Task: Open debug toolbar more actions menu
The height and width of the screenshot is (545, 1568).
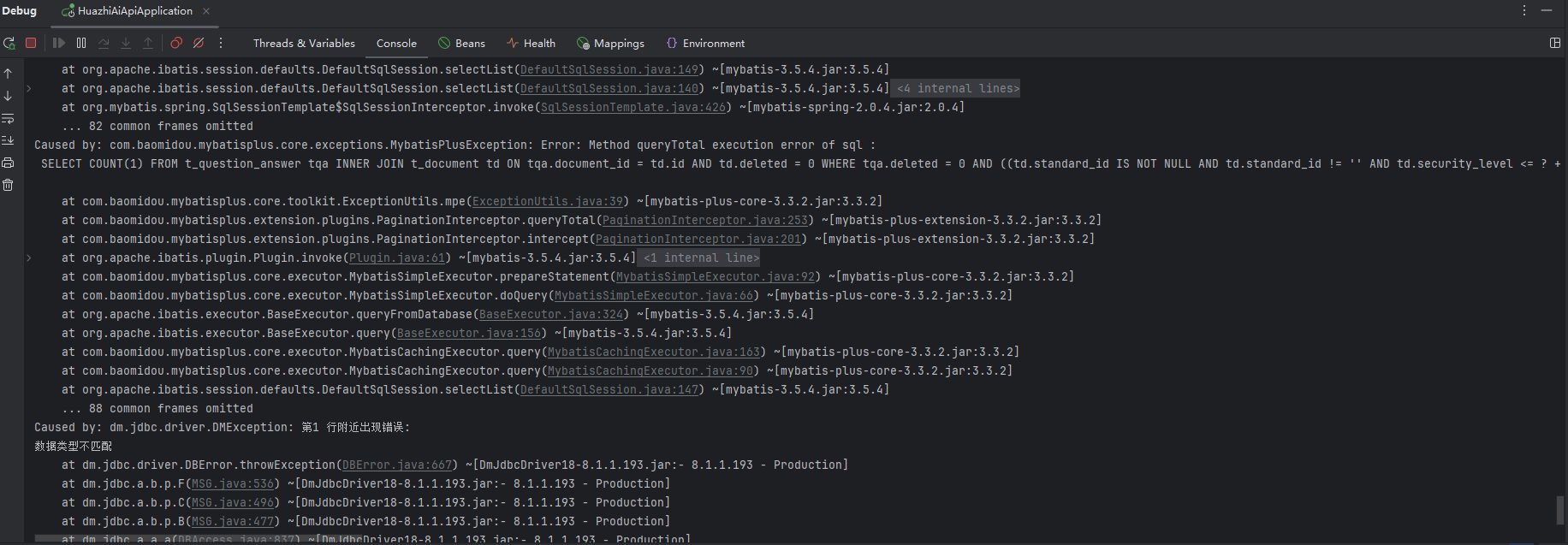Action: click(221, 43)
